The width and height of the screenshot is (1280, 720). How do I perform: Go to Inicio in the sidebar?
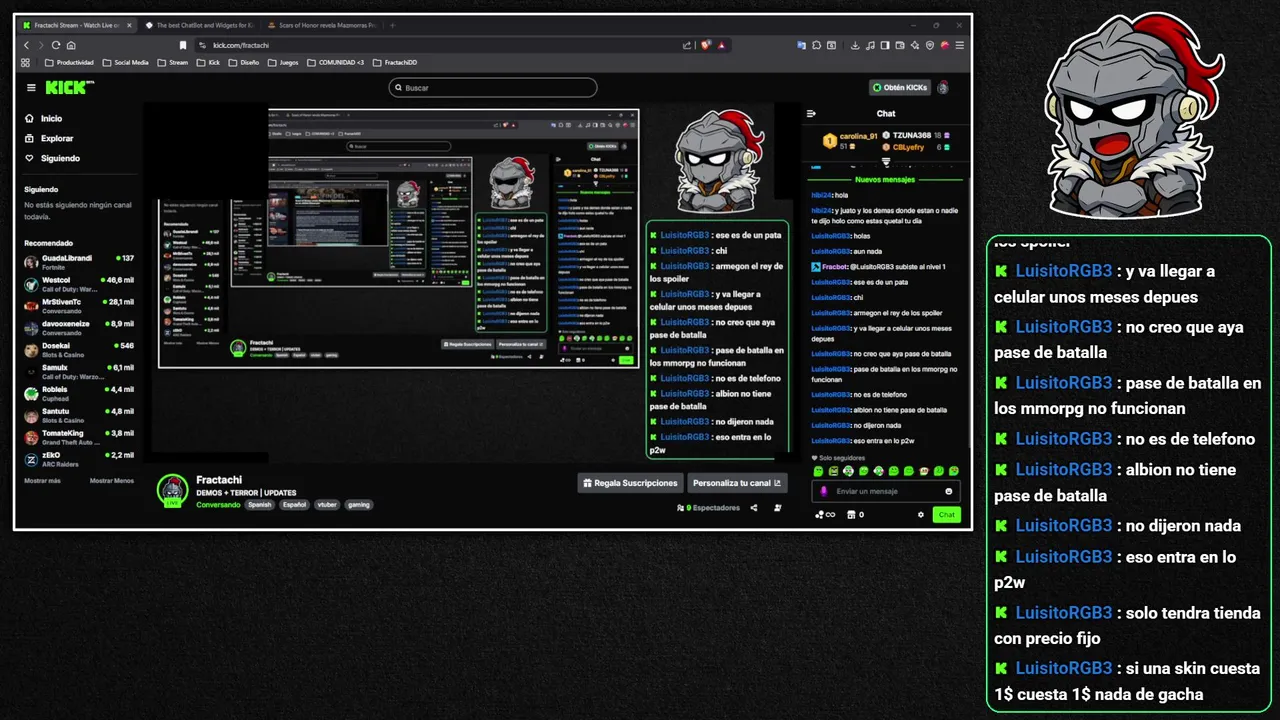44,119
